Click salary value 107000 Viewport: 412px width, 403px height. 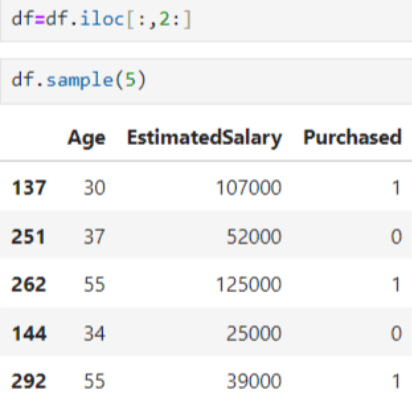pyautogui.click(x=249, y=188)
